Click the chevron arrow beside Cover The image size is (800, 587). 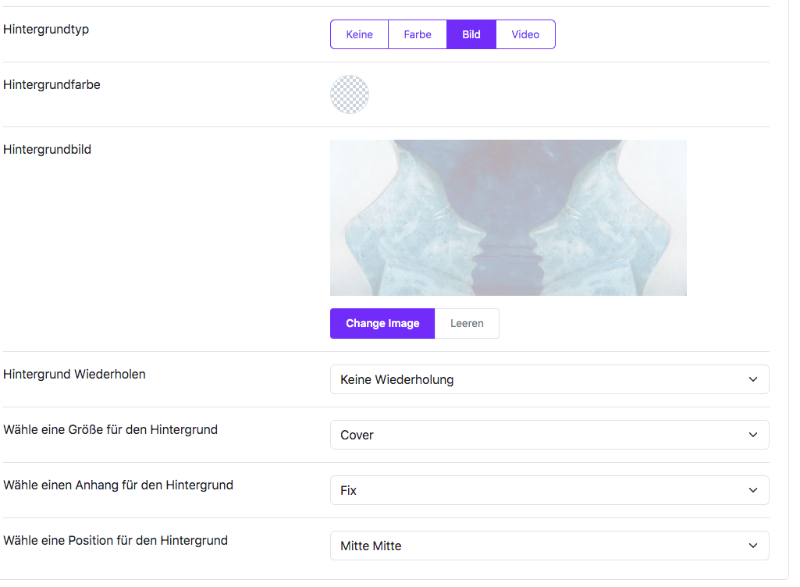click(753, 435)
